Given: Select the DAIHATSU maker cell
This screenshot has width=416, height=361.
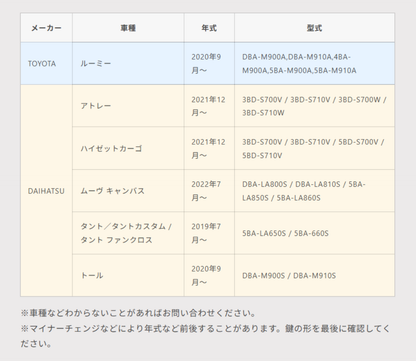Looking at the screenshot, I should [46, 191].
